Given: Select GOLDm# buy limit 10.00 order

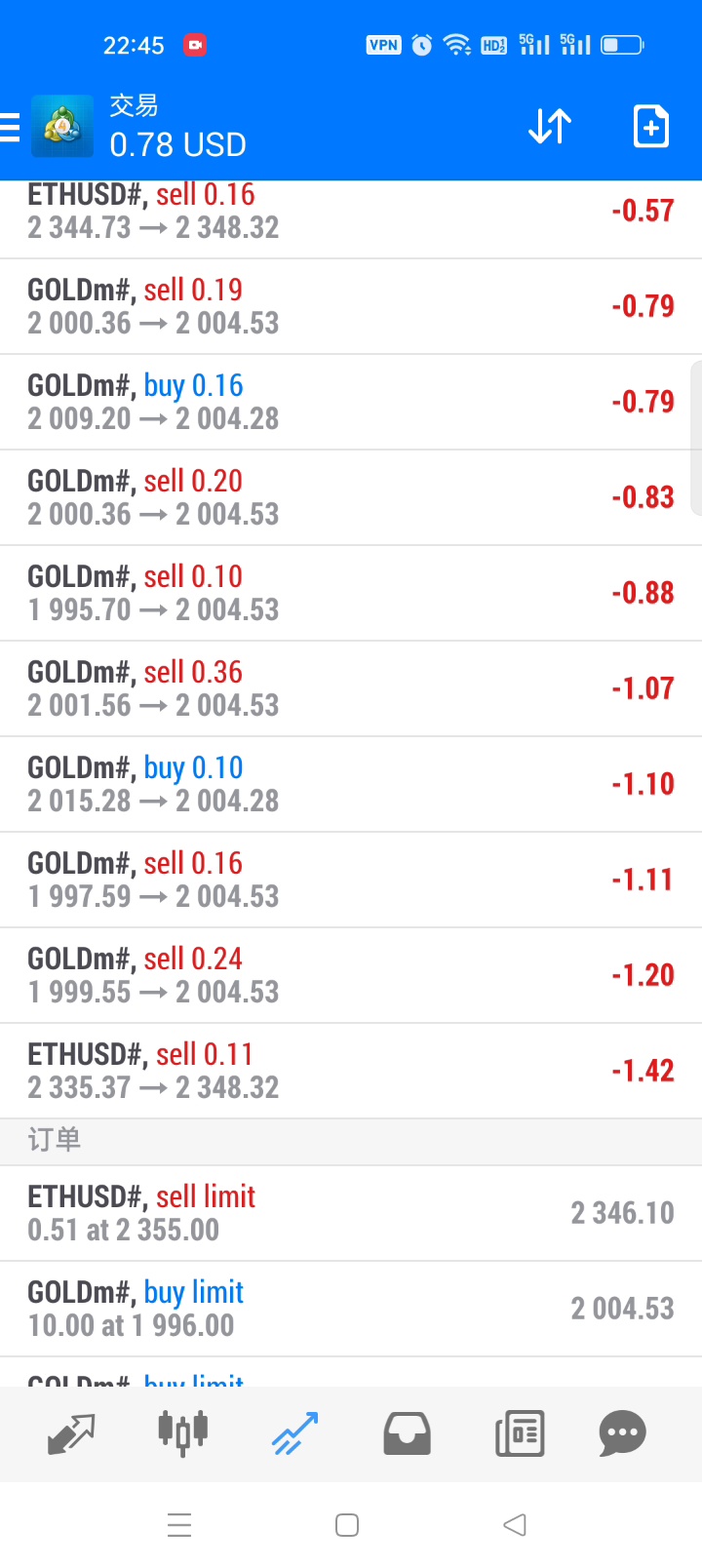Looking at the screenshot, I should pos(351,1309).
